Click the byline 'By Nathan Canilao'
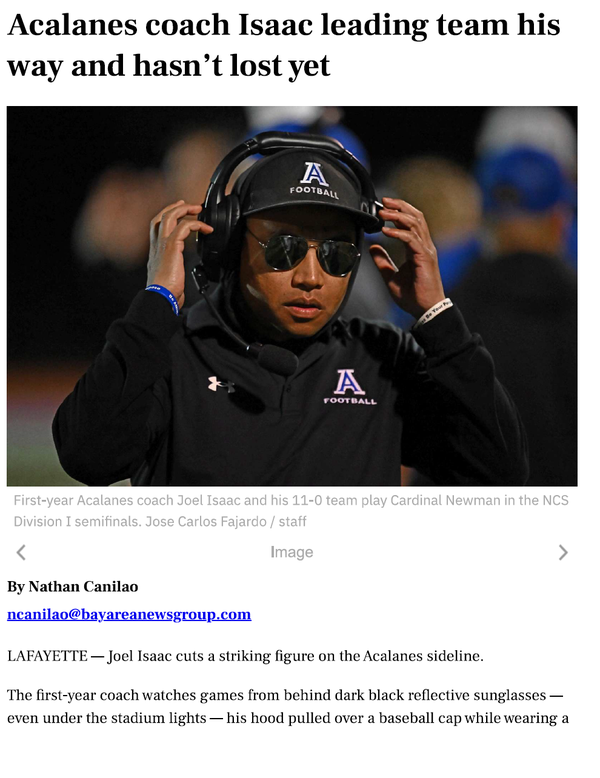Viewport: 600px width, 778px height. click(72, 586)
